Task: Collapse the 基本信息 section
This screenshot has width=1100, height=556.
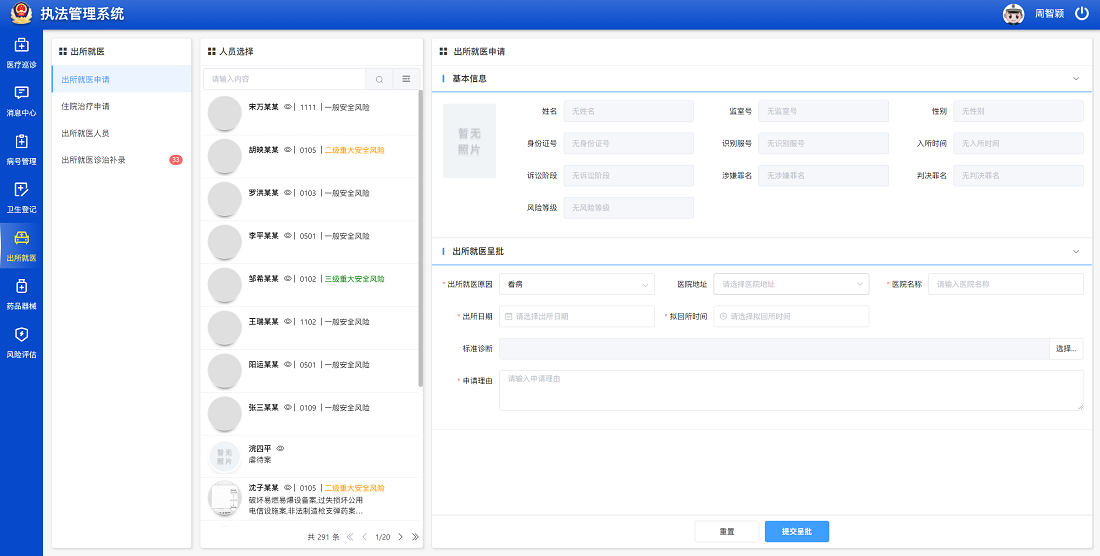Action: 1076,78
